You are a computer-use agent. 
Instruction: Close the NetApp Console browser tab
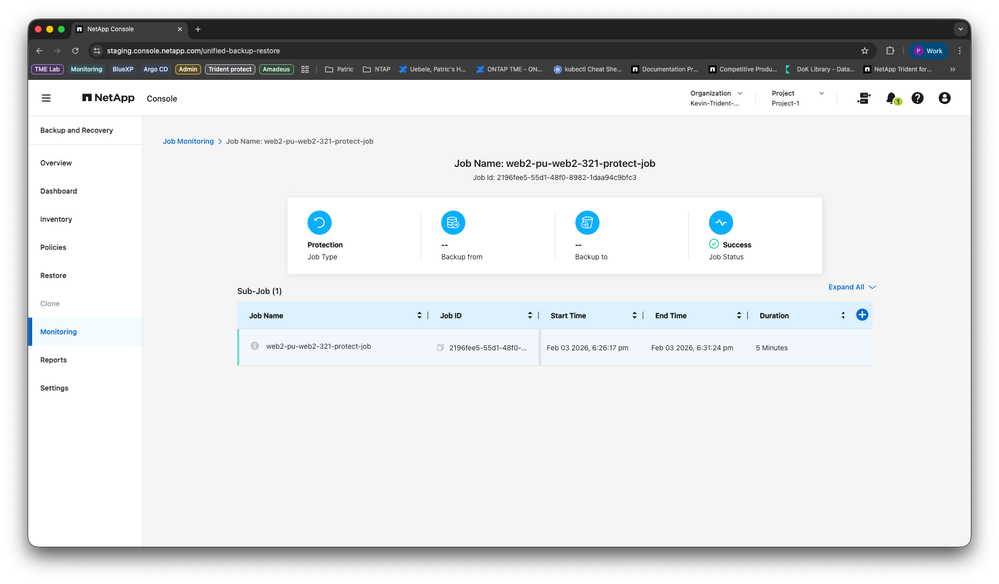(180, 29)
